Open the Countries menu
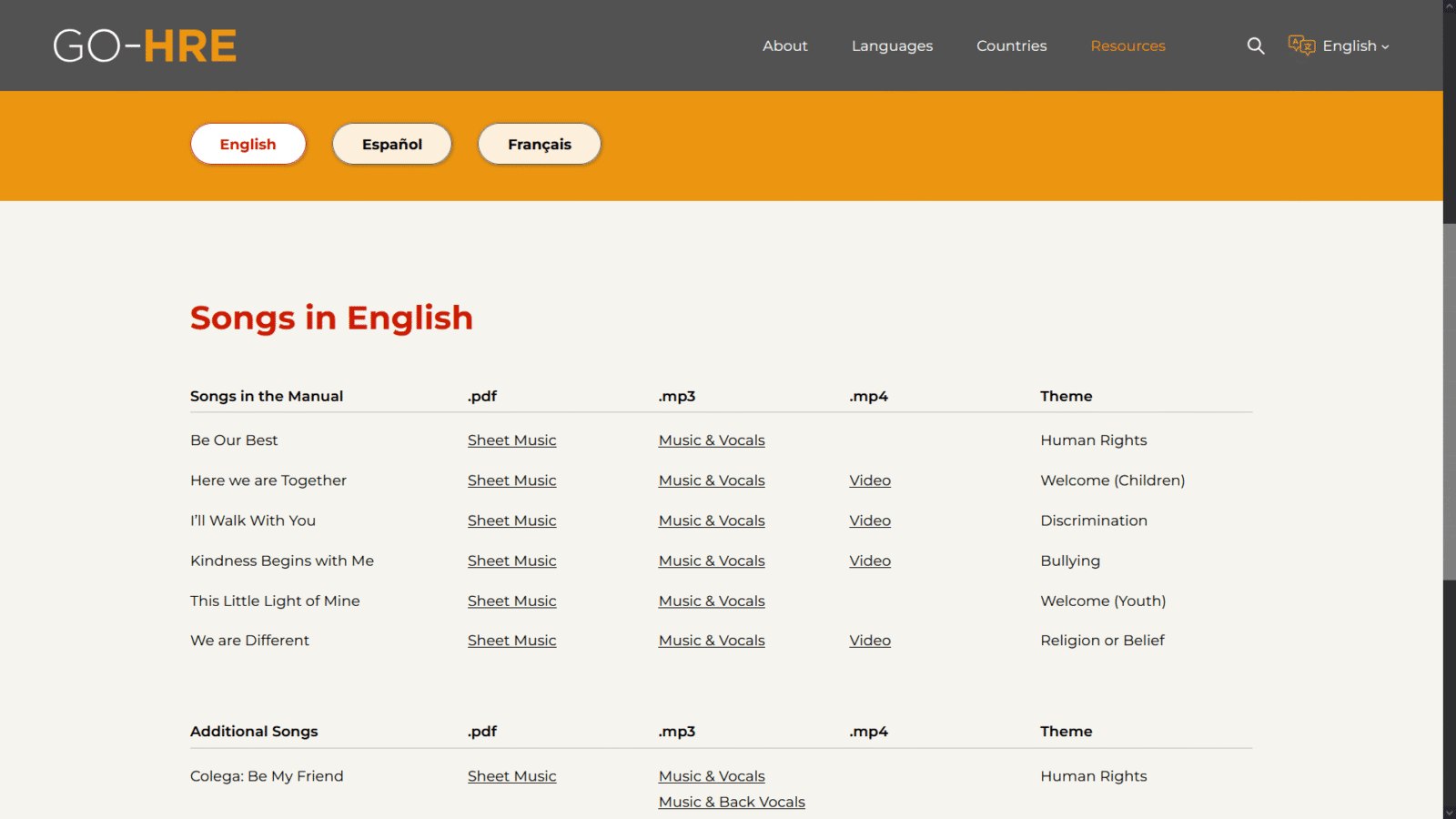 click(x=1011, y=45)
